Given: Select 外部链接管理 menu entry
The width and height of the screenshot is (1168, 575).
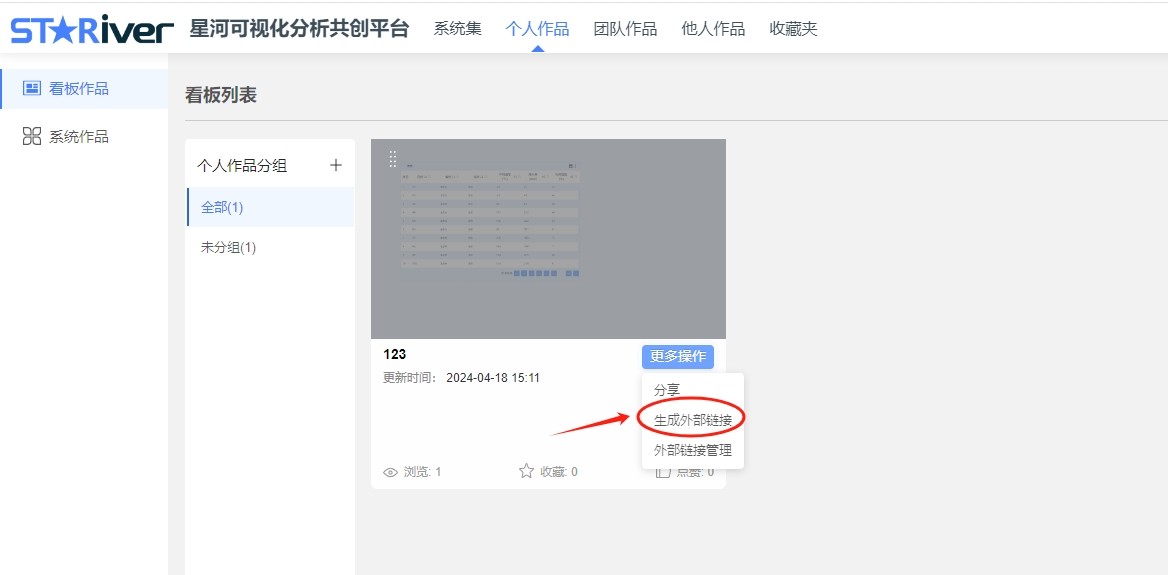Looking at the screenshot, I should [692, 450].
